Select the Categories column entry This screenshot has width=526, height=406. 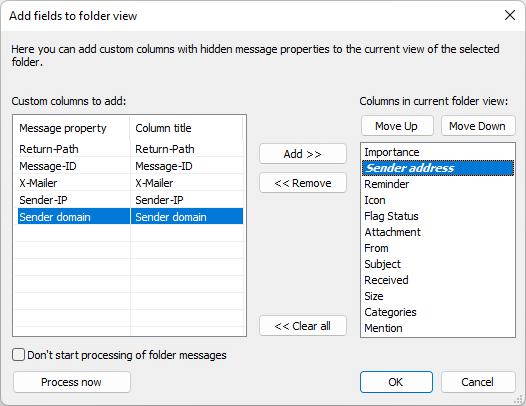438,312
